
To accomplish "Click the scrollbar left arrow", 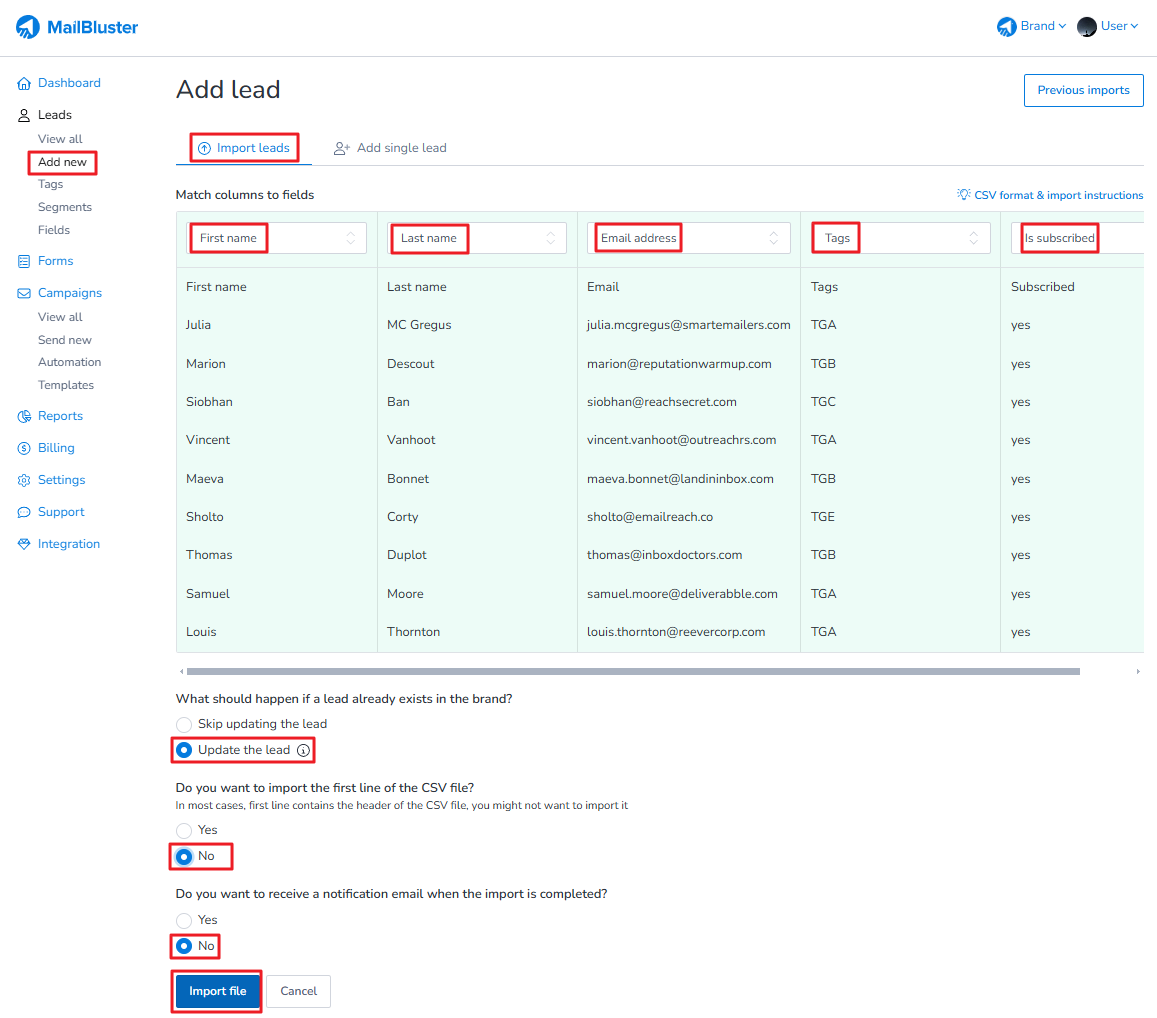I will point(182,671).
